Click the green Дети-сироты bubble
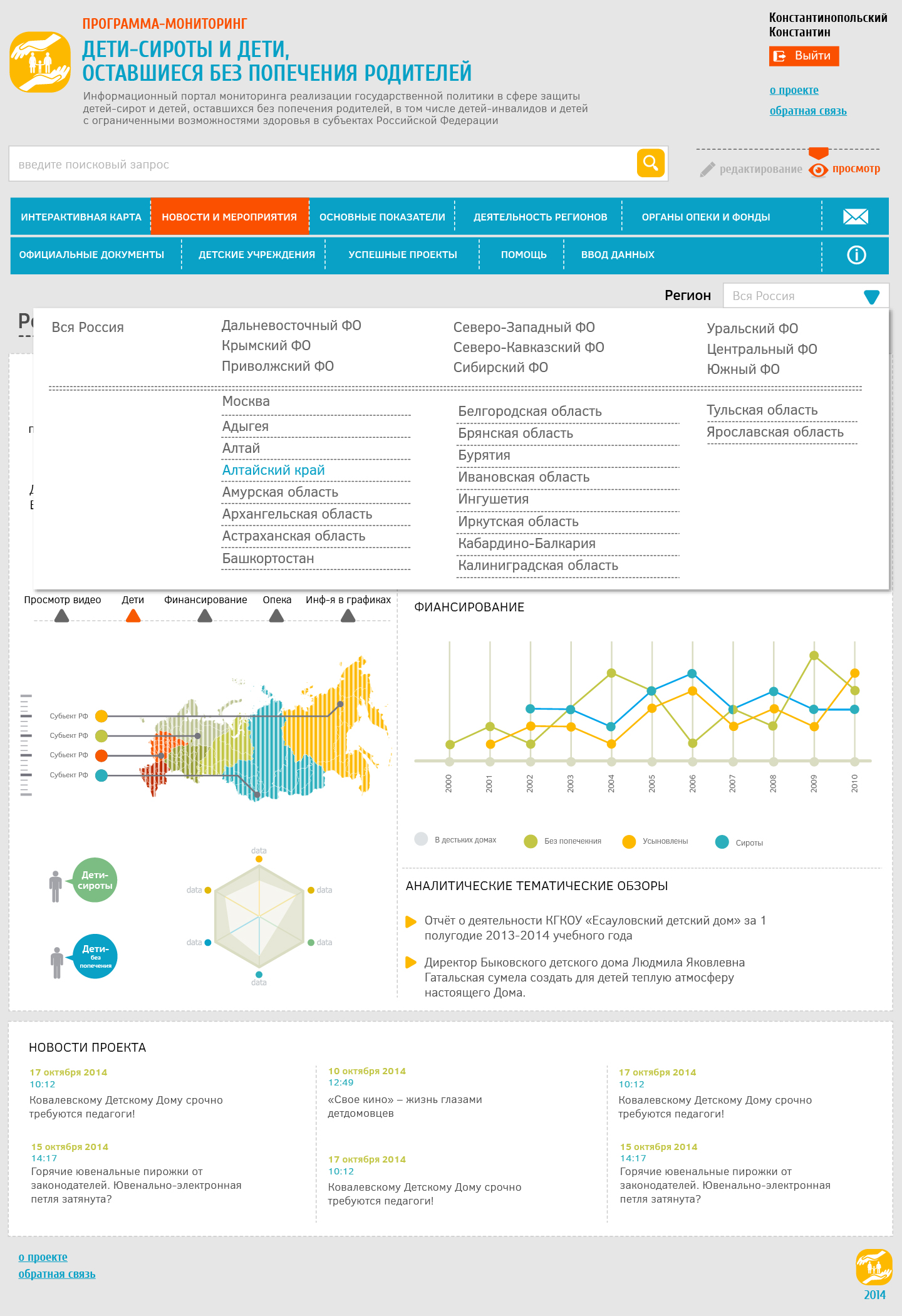The height and width of the screenshot is (1316, 902). coord(95,880)
